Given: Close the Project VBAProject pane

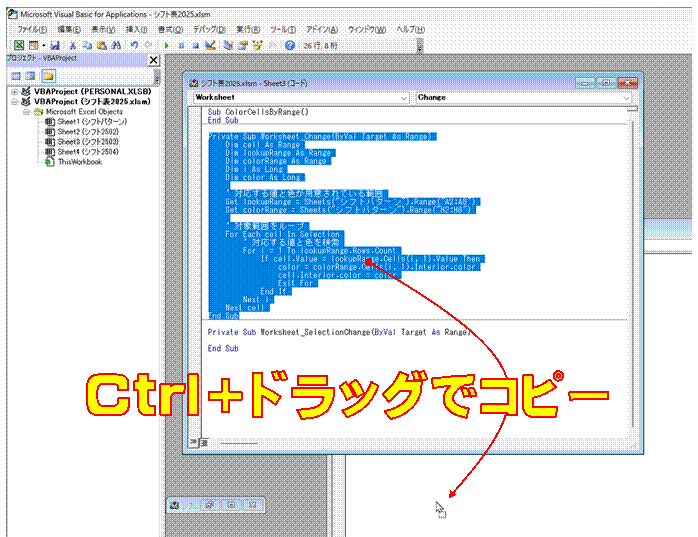Looking at the screenshot, I should click(154, 60).
